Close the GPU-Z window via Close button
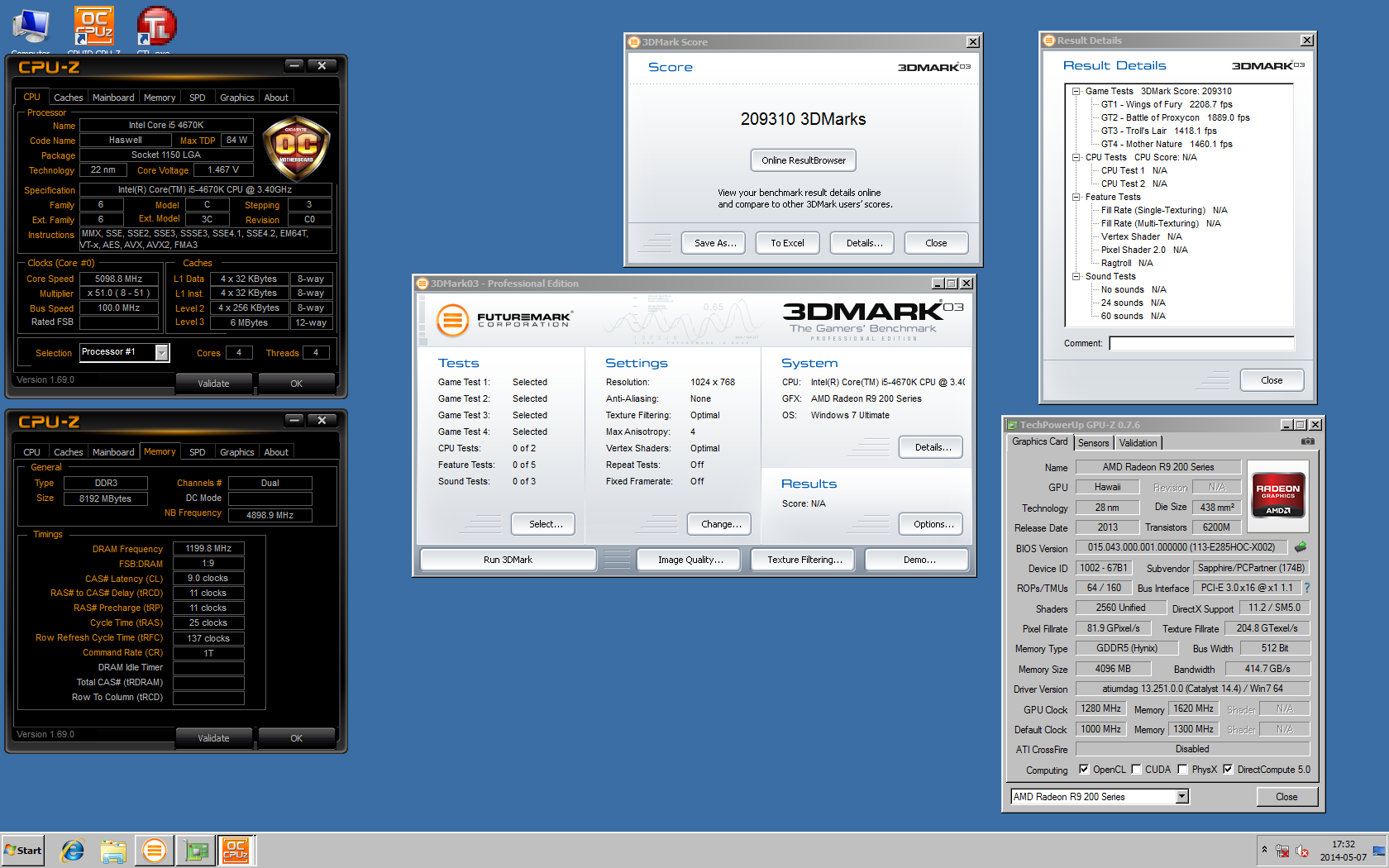This screenshot has width=1389, height=868. (1286, 797)
